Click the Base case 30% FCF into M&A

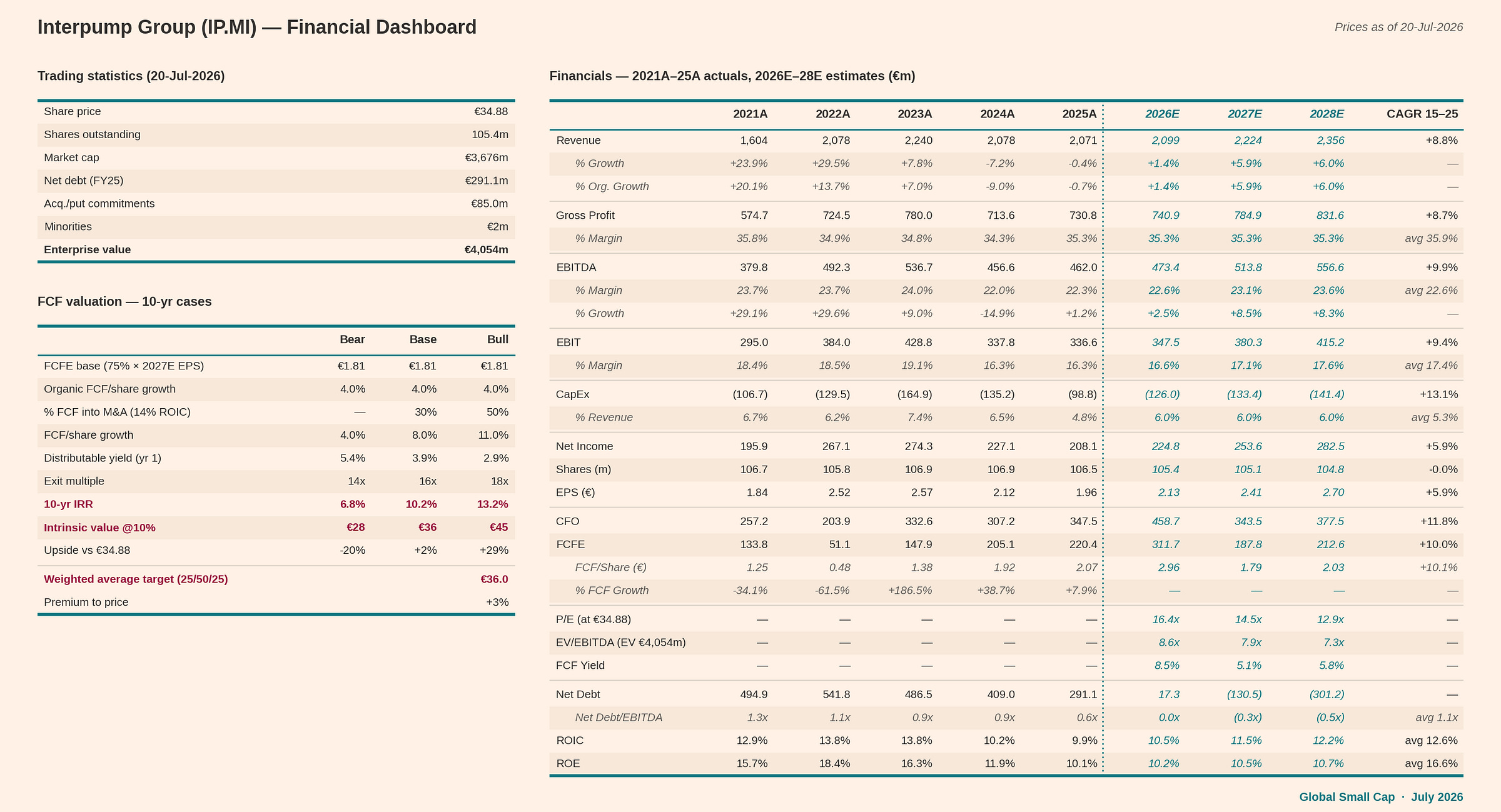pyautogui.click(x=426, y=413)
